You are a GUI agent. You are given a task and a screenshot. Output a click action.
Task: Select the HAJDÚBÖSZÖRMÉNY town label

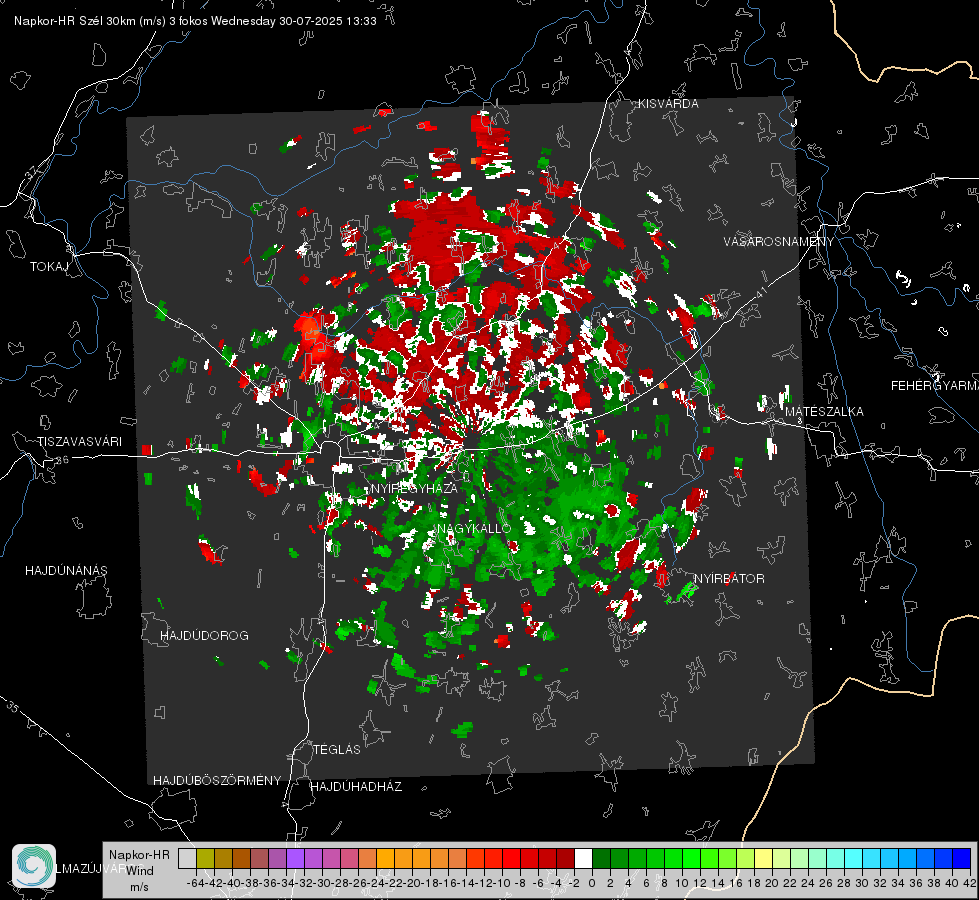[217, 781]
